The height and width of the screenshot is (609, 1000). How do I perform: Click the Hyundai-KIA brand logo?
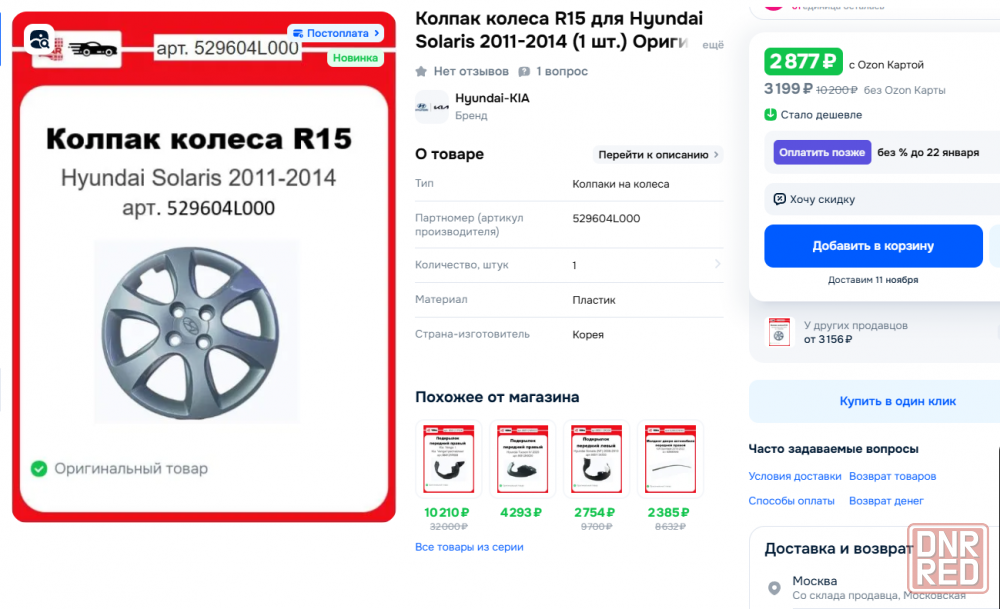point(432,106)
